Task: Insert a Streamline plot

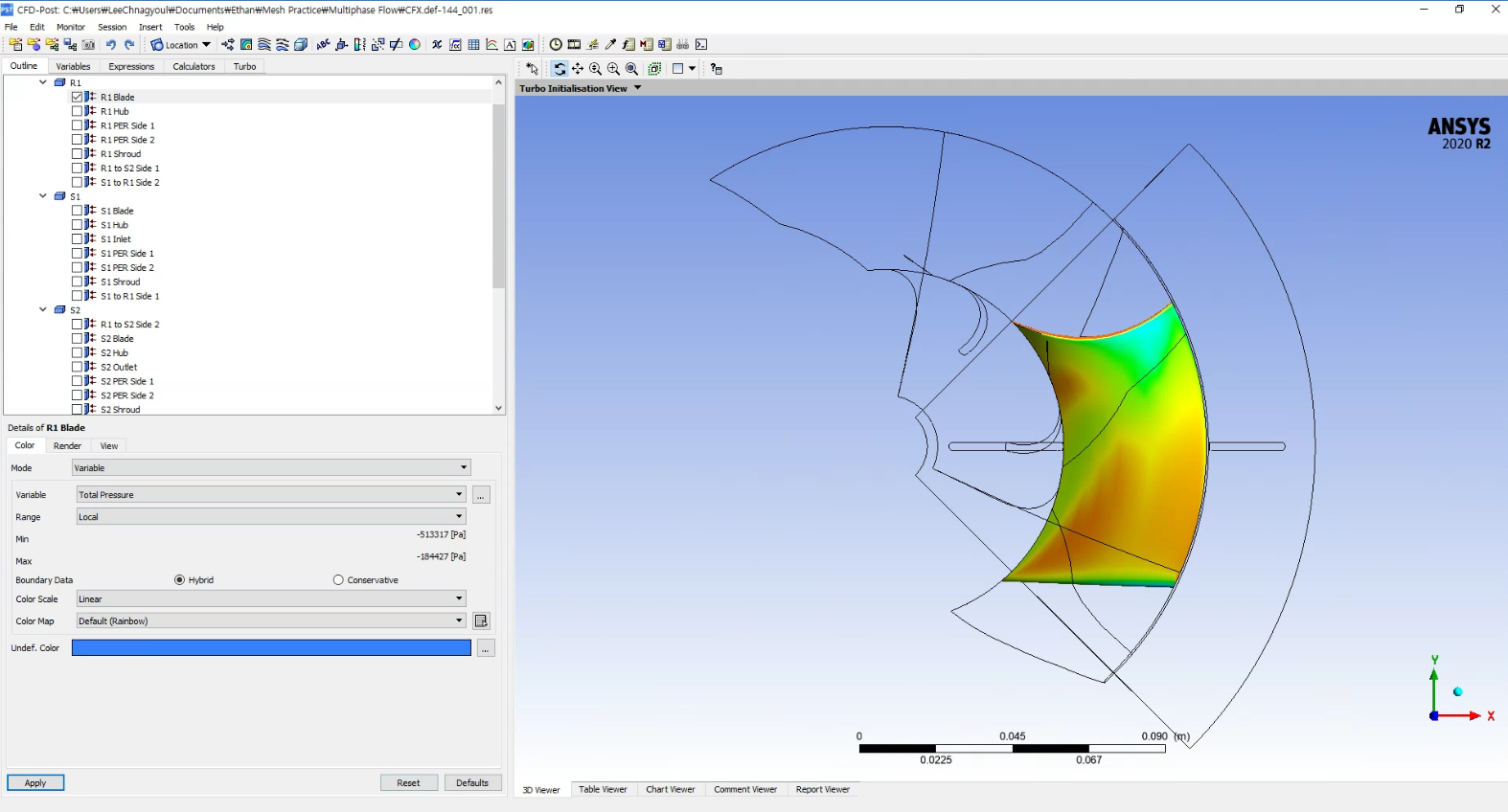Action: coord(264,45)
